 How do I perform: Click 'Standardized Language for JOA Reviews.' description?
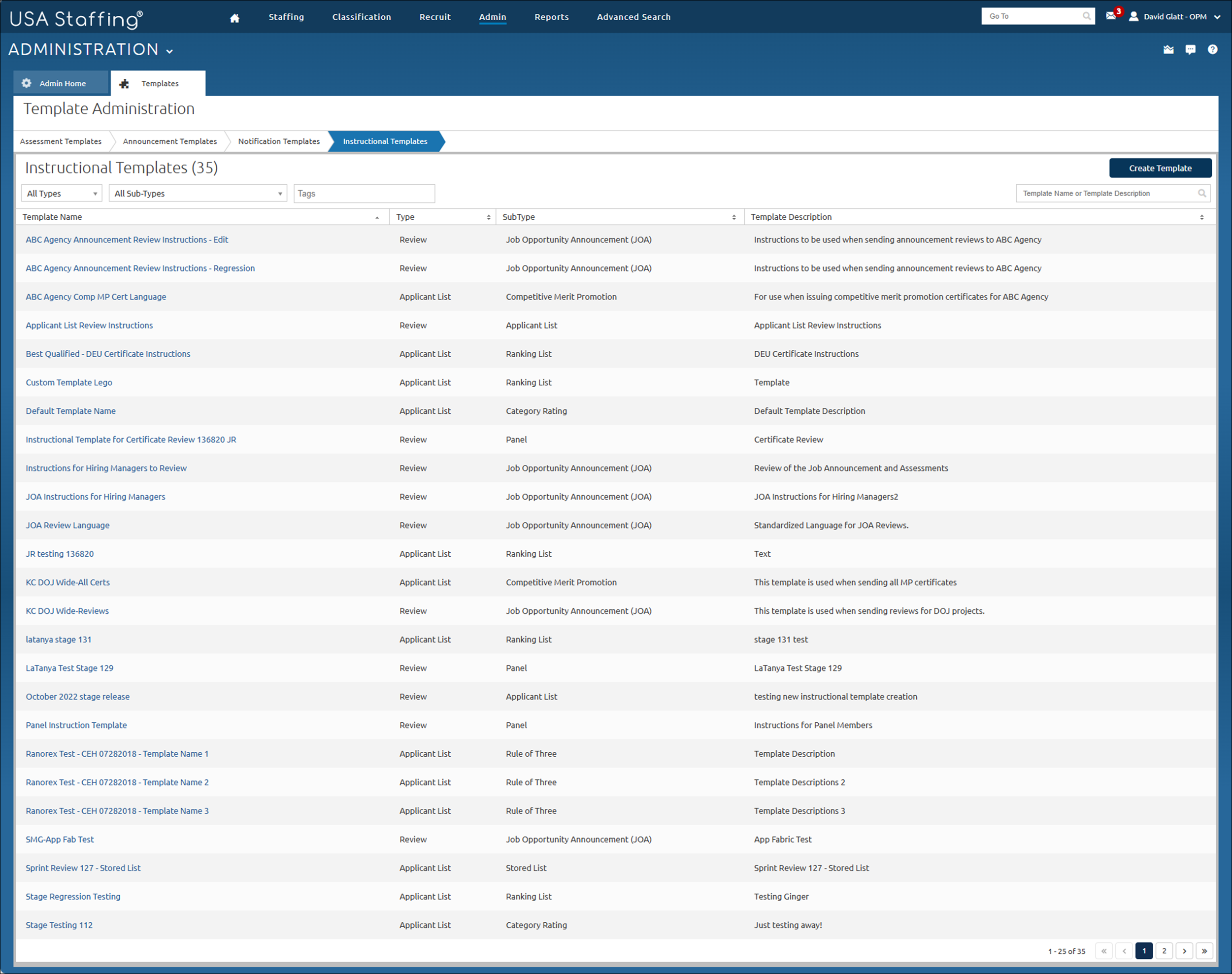point(831,525)
